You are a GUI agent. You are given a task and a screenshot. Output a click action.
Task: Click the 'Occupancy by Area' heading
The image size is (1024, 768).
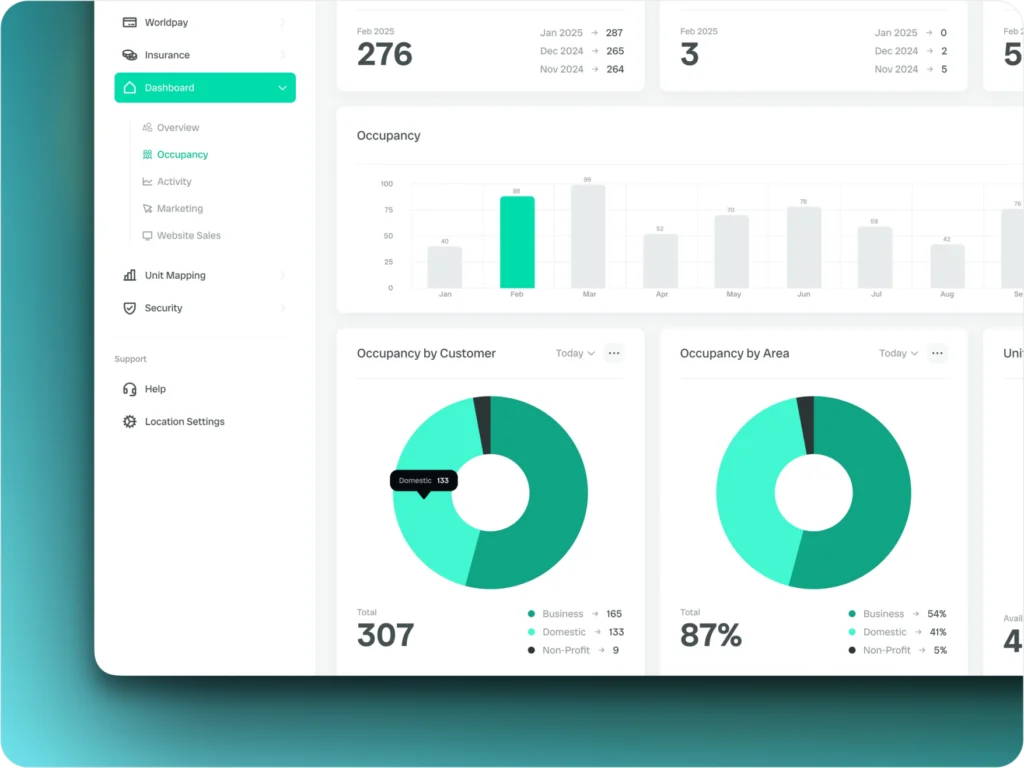coord(735,353)
